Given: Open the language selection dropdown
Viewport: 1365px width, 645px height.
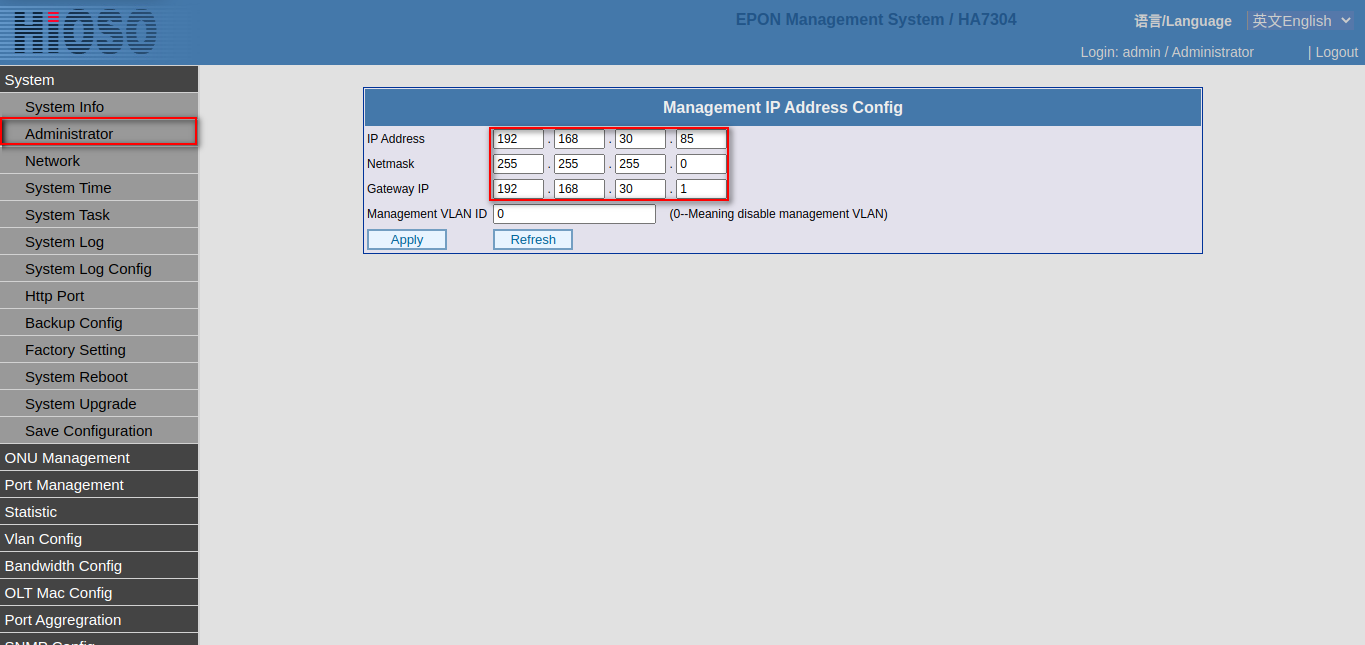Looking at the screenshot, I should click(1300, 21).
